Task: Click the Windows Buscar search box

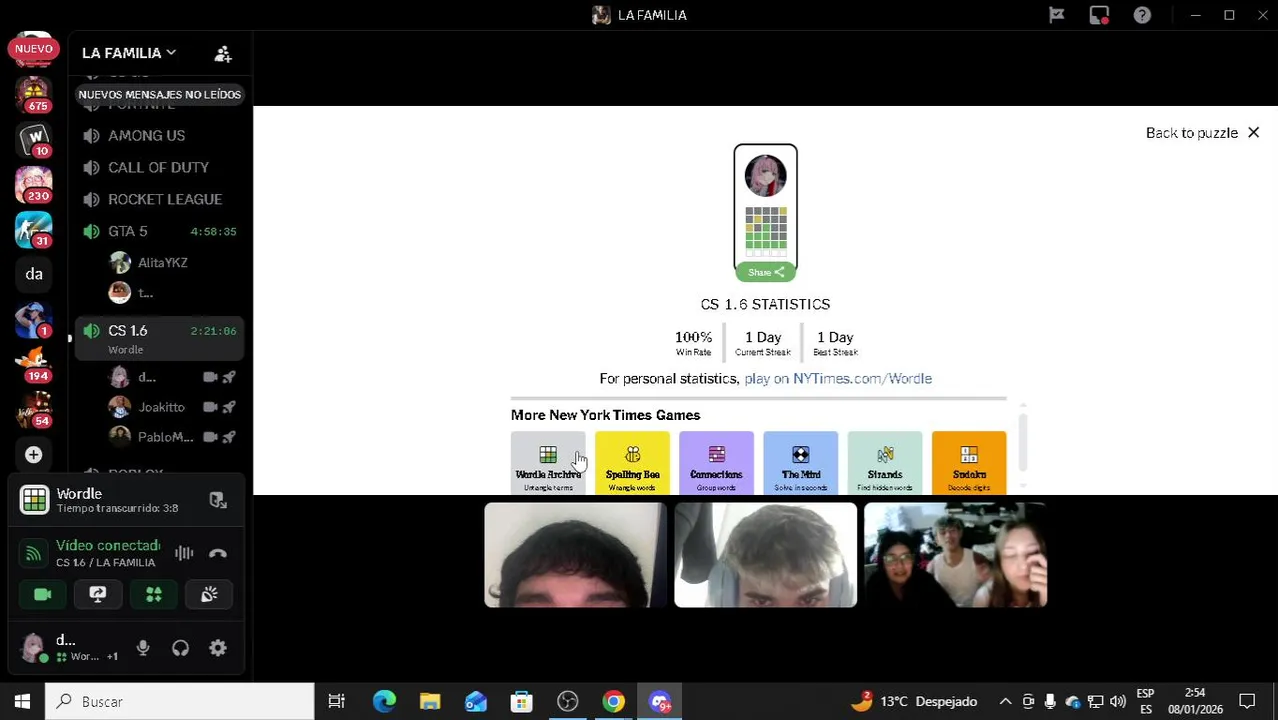Action: point(180,702)
